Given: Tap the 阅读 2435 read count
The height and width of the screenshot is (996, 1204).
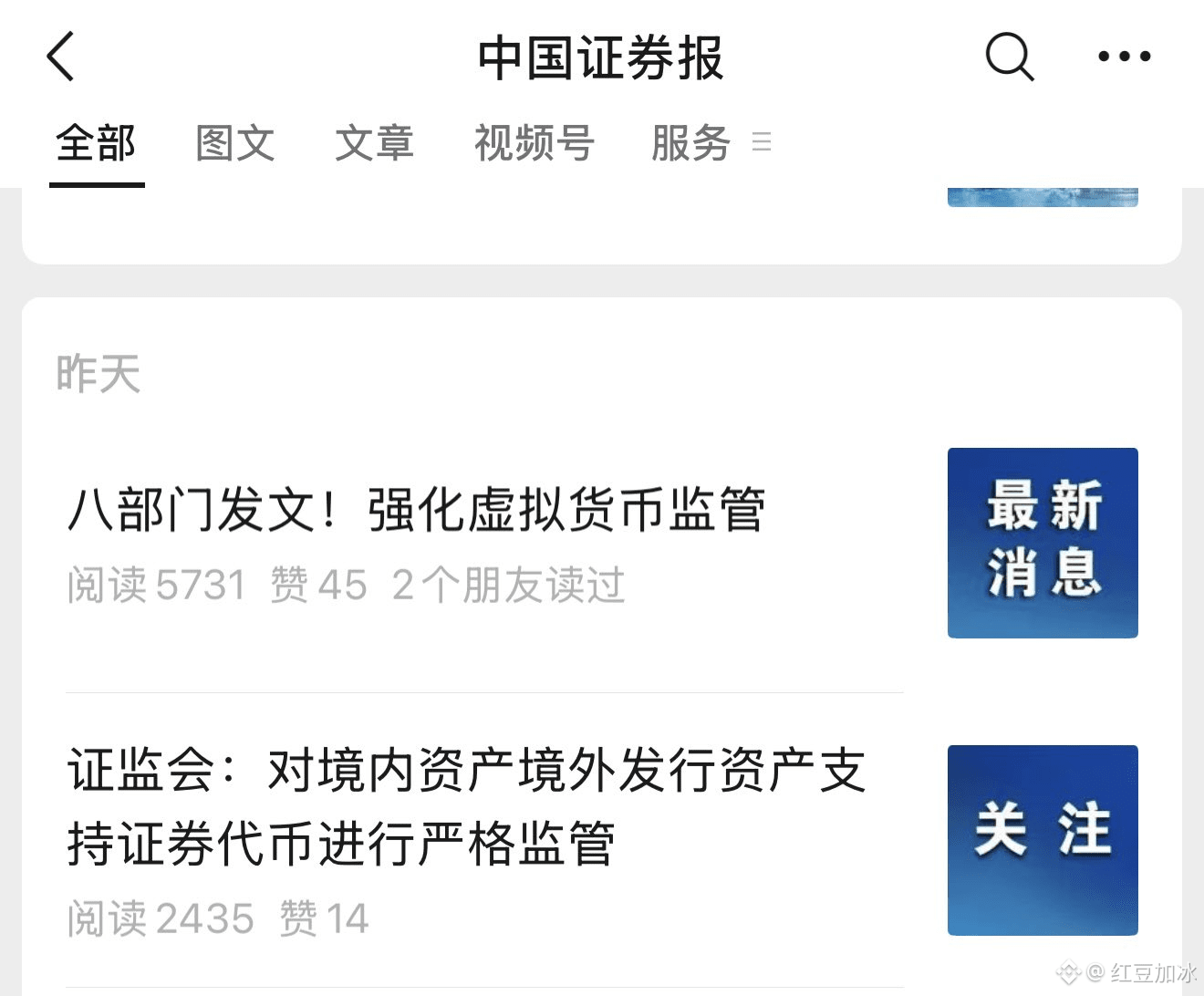Looking at the screenshot, I should pos(160,918).
